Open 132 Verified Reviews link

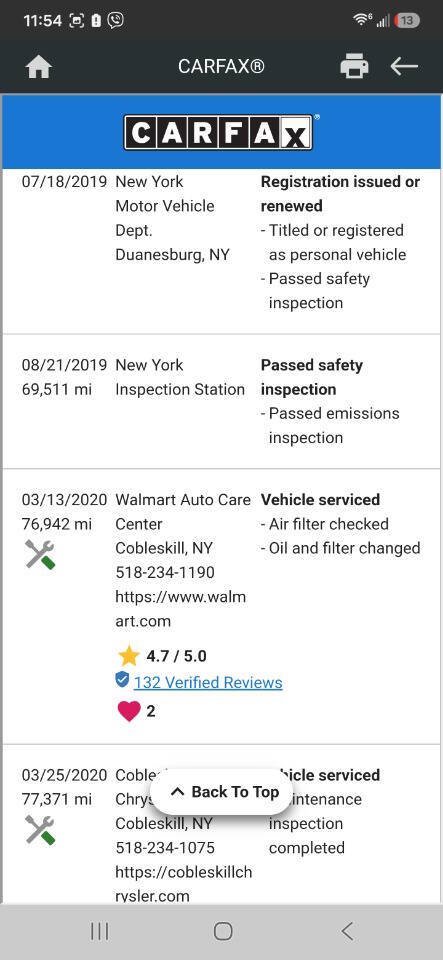tap(208, 682)
